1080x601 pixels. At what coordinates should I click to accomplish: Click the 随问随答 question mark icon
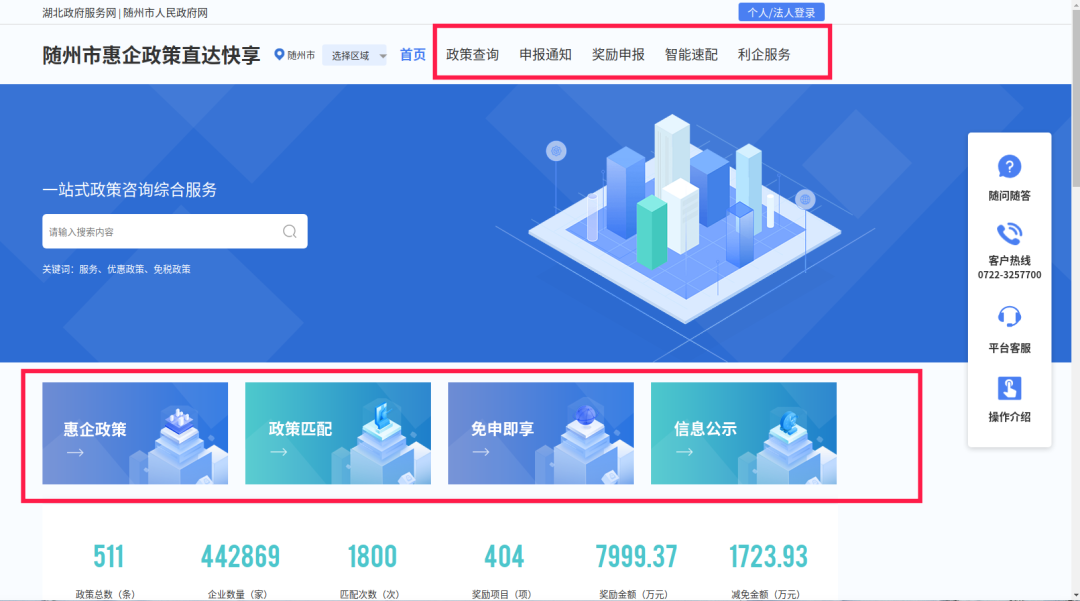(x=1009, y=167)
